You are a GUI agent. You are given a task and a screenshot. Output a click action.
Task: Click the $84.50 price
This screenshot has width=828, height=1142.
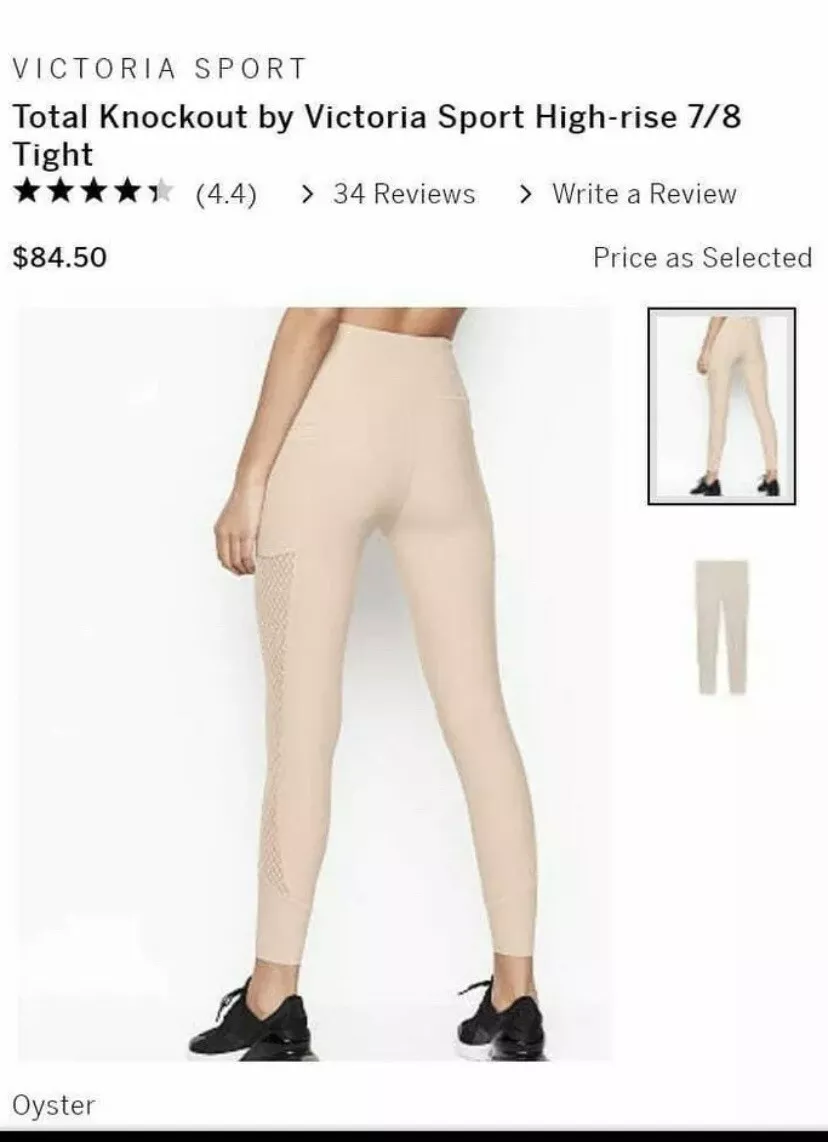tap(60, 257)
